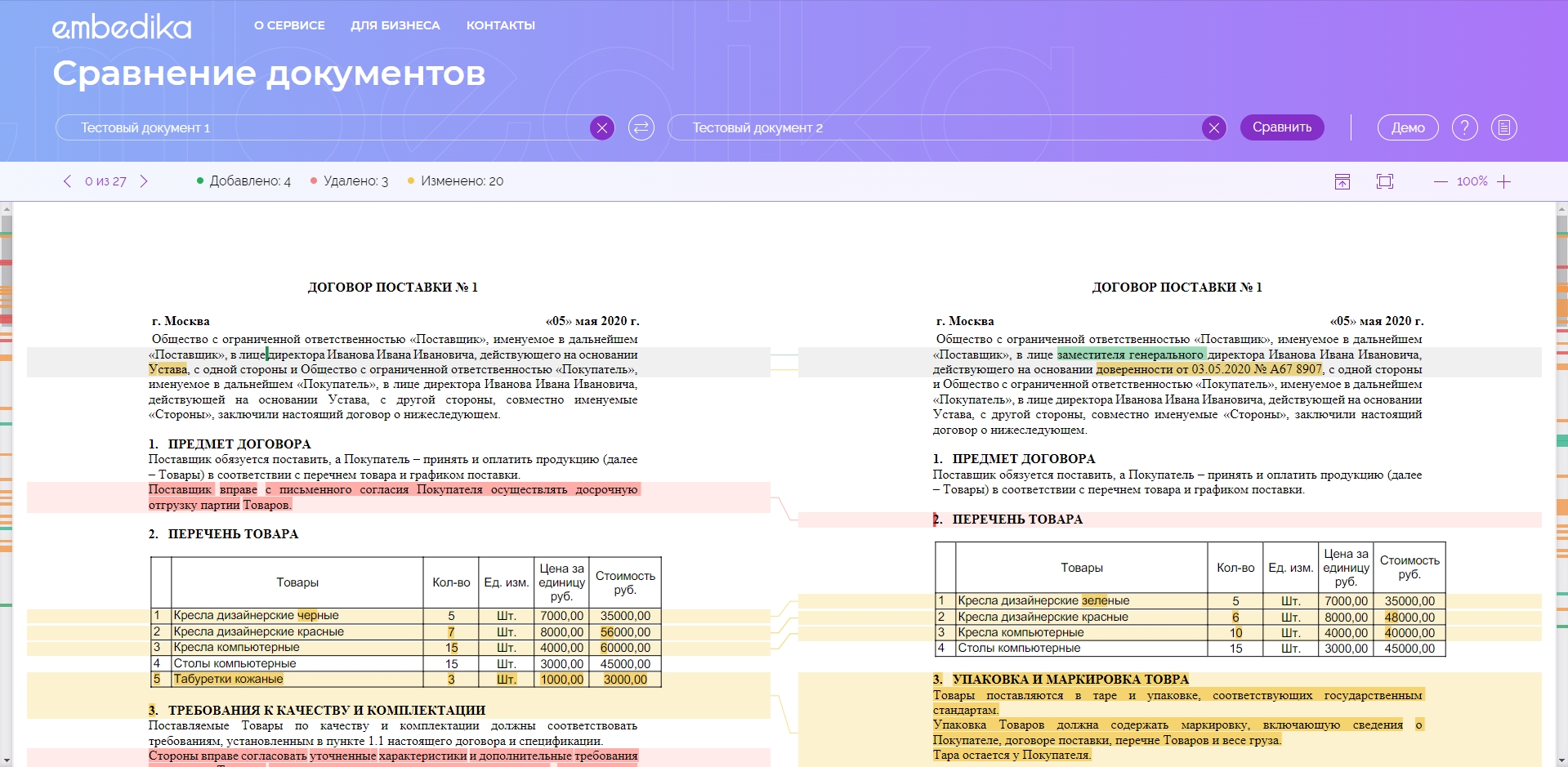Open the О СЕРВИСЕ menu item
The width and height of the screenshot is (1568, 767).
click(x=289, y=25)
